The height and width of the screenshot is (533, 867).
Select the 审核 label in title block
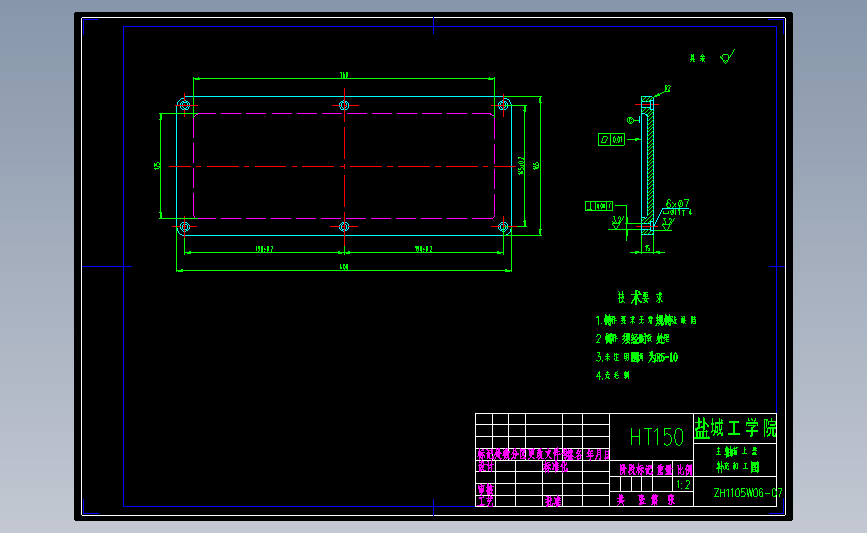[x=485, y=490]
